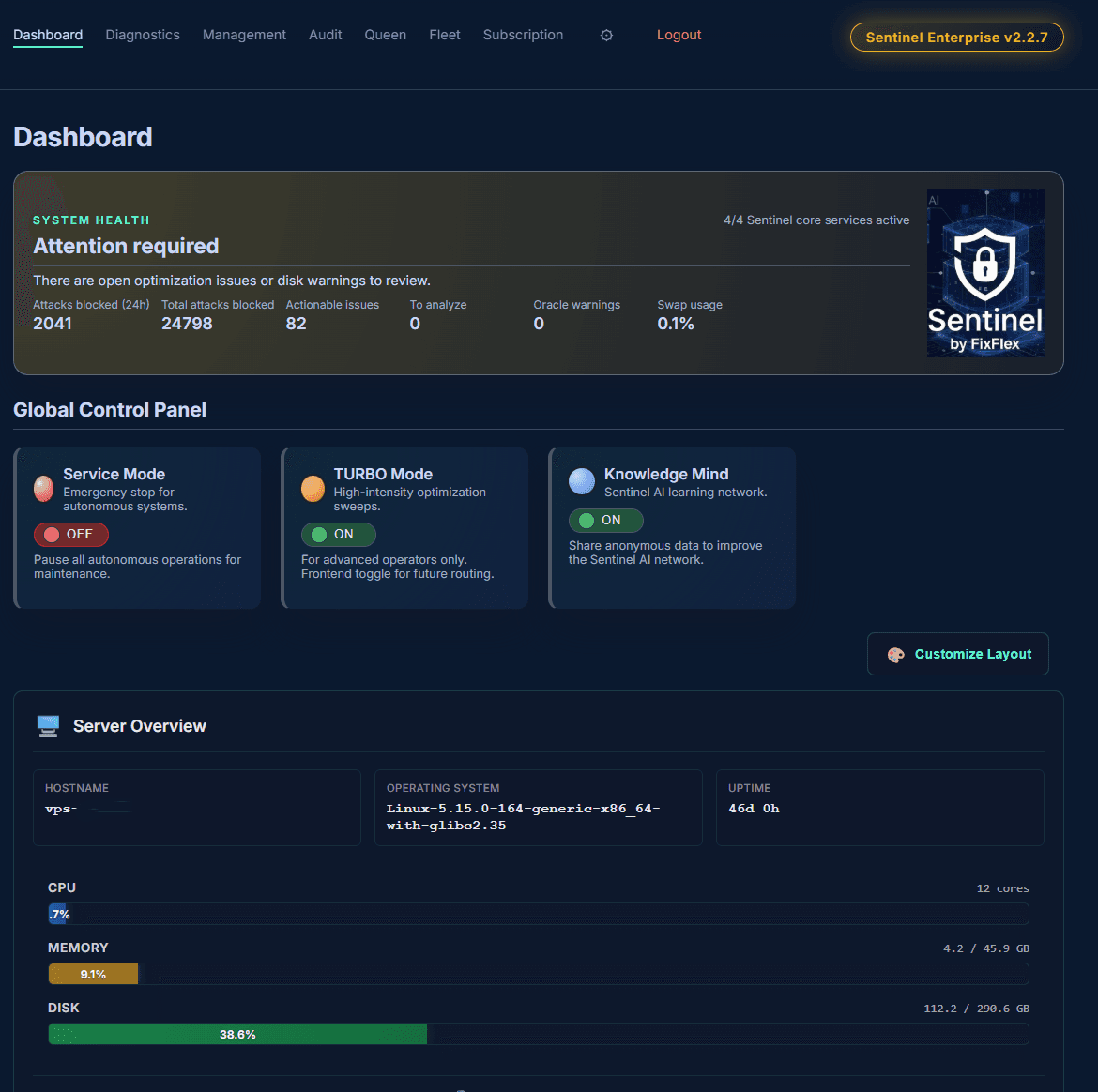Image resolution: width=1098 pixels, height=1092 pixels.
Task: Turn off Knowledge Mind data sharing
Action: click(x=605, y=520)
